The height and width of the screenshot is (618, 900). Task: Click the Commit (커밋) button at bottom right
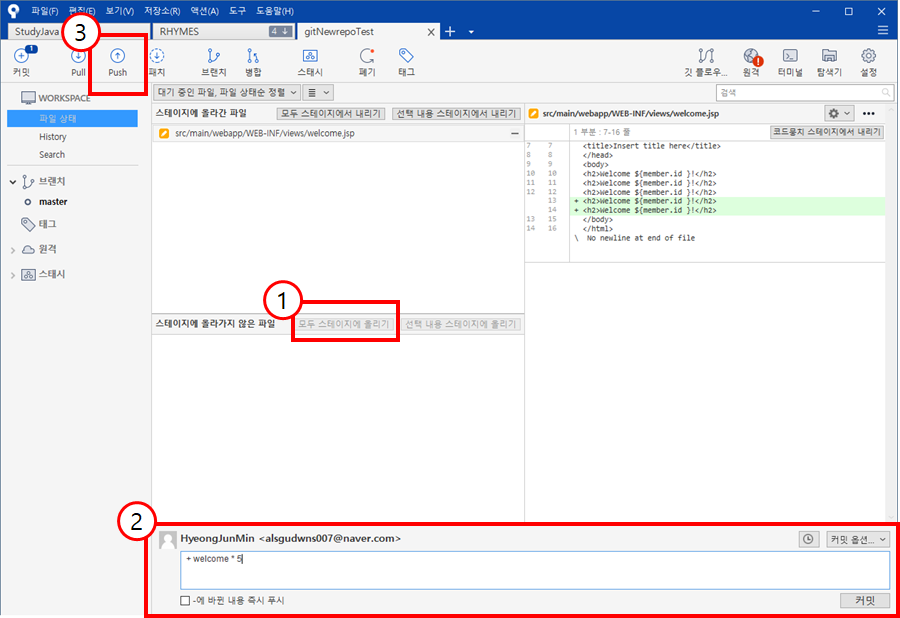pyautogui.click(x=865, y=600)
